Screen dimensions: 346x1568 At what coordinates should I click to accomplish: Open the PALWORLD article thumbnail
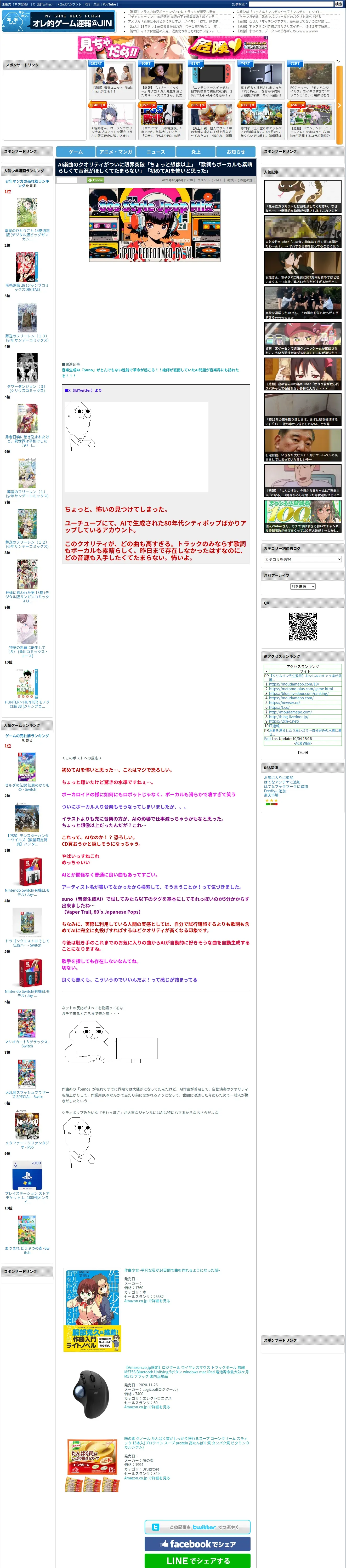[261, 114]
